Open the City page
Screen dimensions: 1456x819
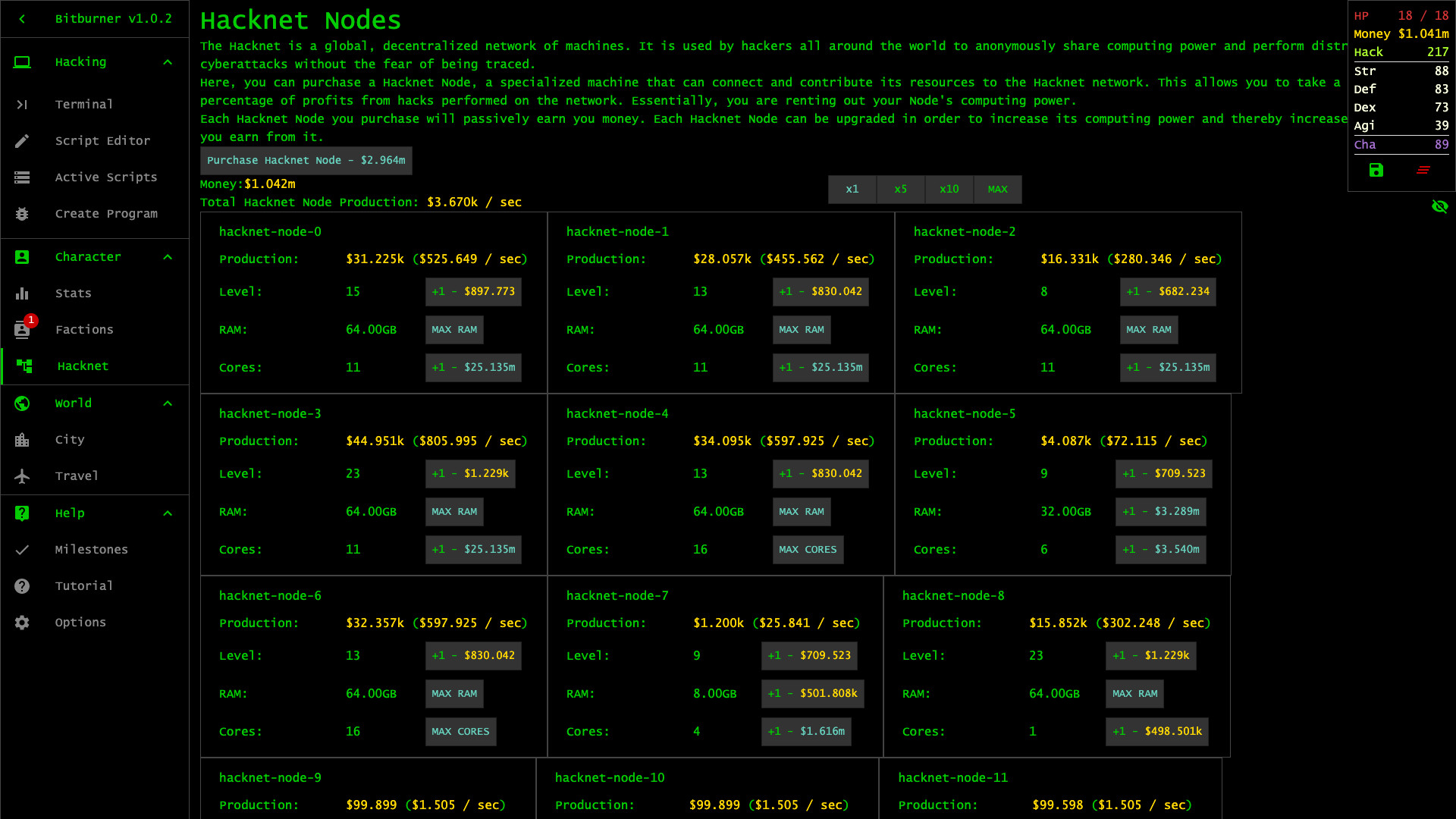[x=70, y=439]
